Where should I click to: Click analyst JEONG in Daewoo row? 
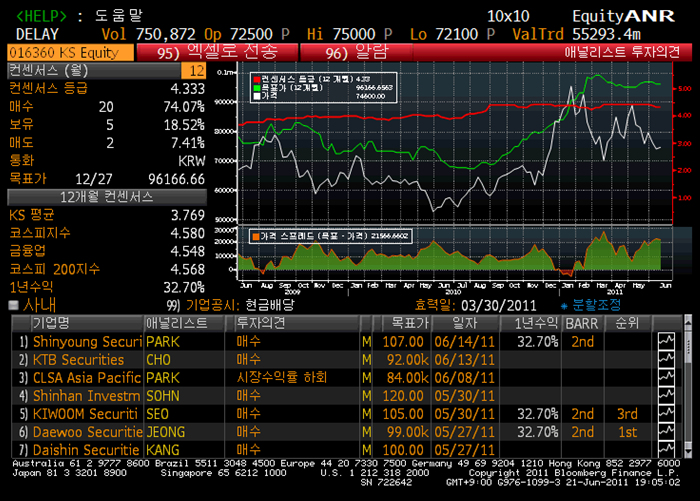click(x=166, y=432)
